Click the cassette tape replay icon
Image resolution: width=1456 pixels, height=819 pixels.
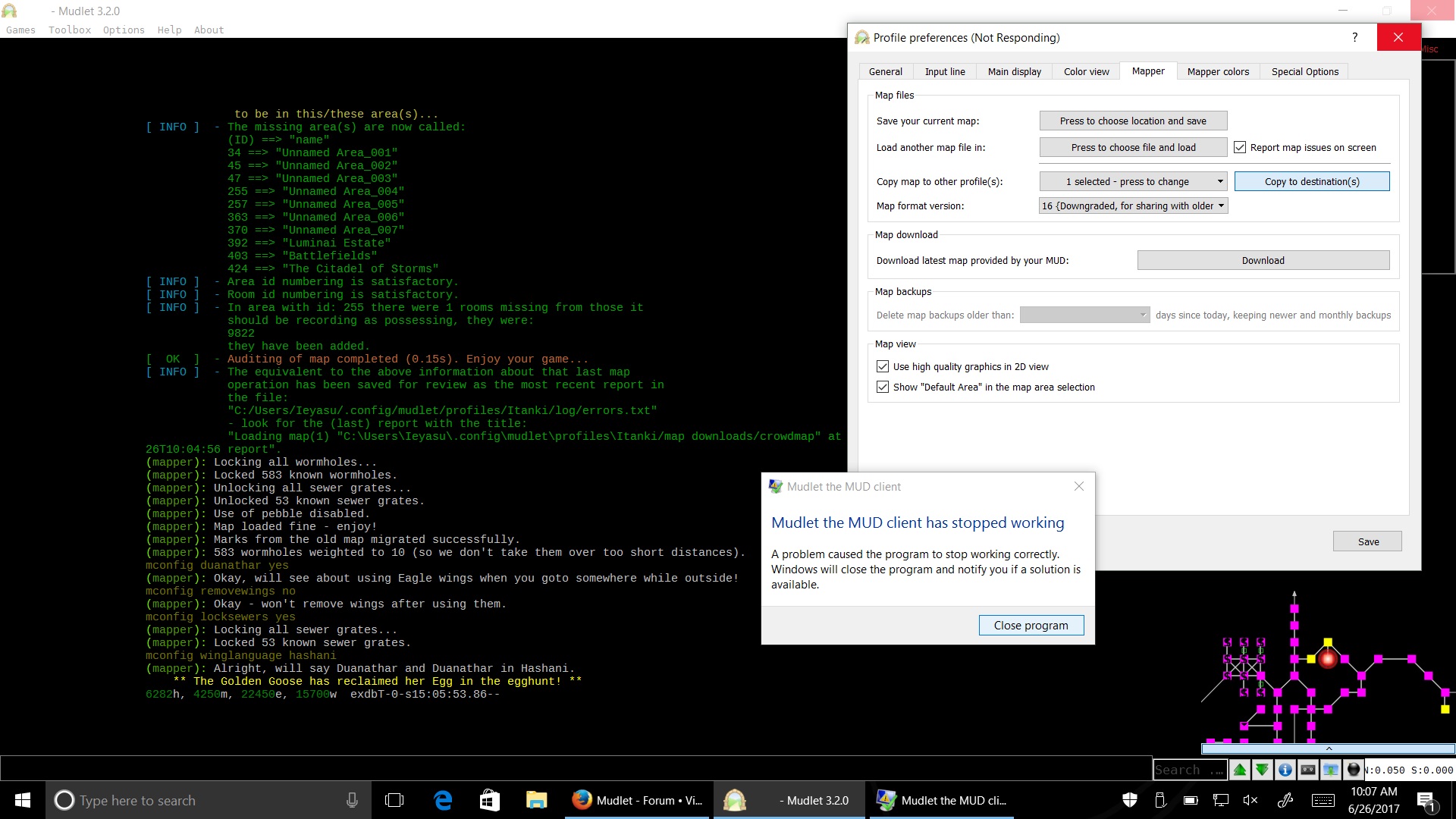pos(1308,770)
